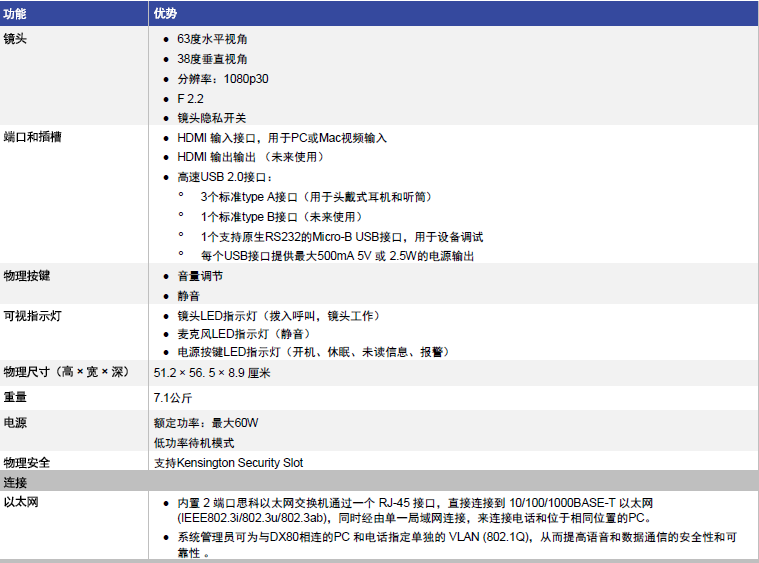Click the 功能 column header

pos(16,13)
